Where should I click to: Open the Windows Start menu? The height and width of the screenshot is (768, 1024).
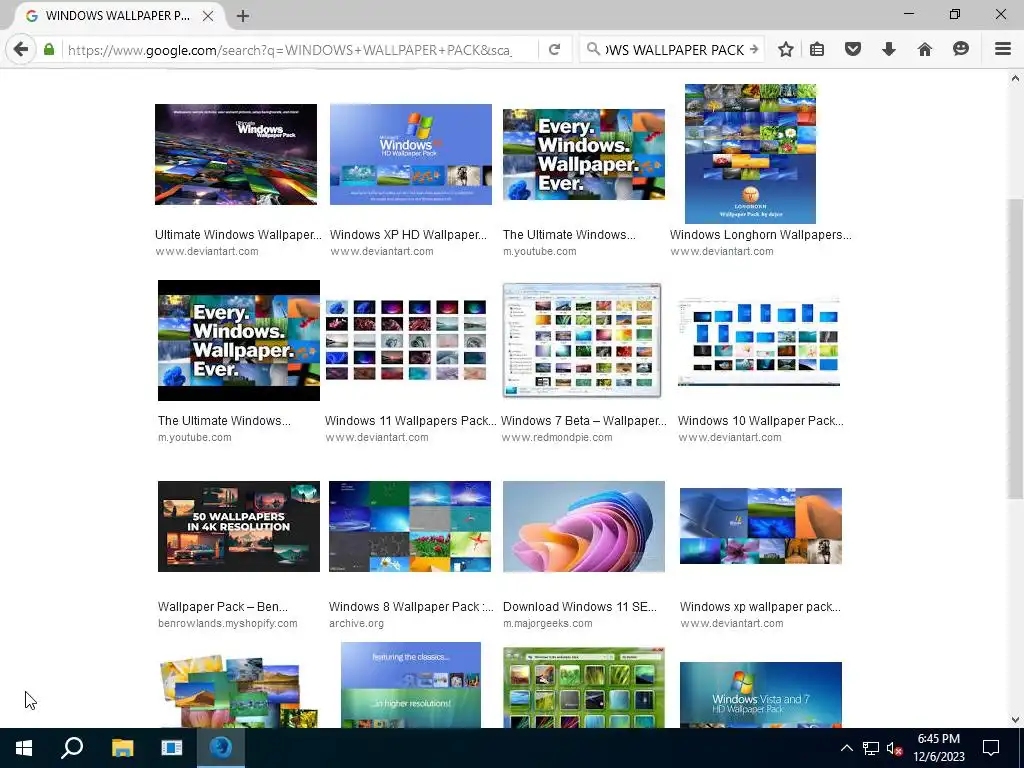(x=24, y=748)
